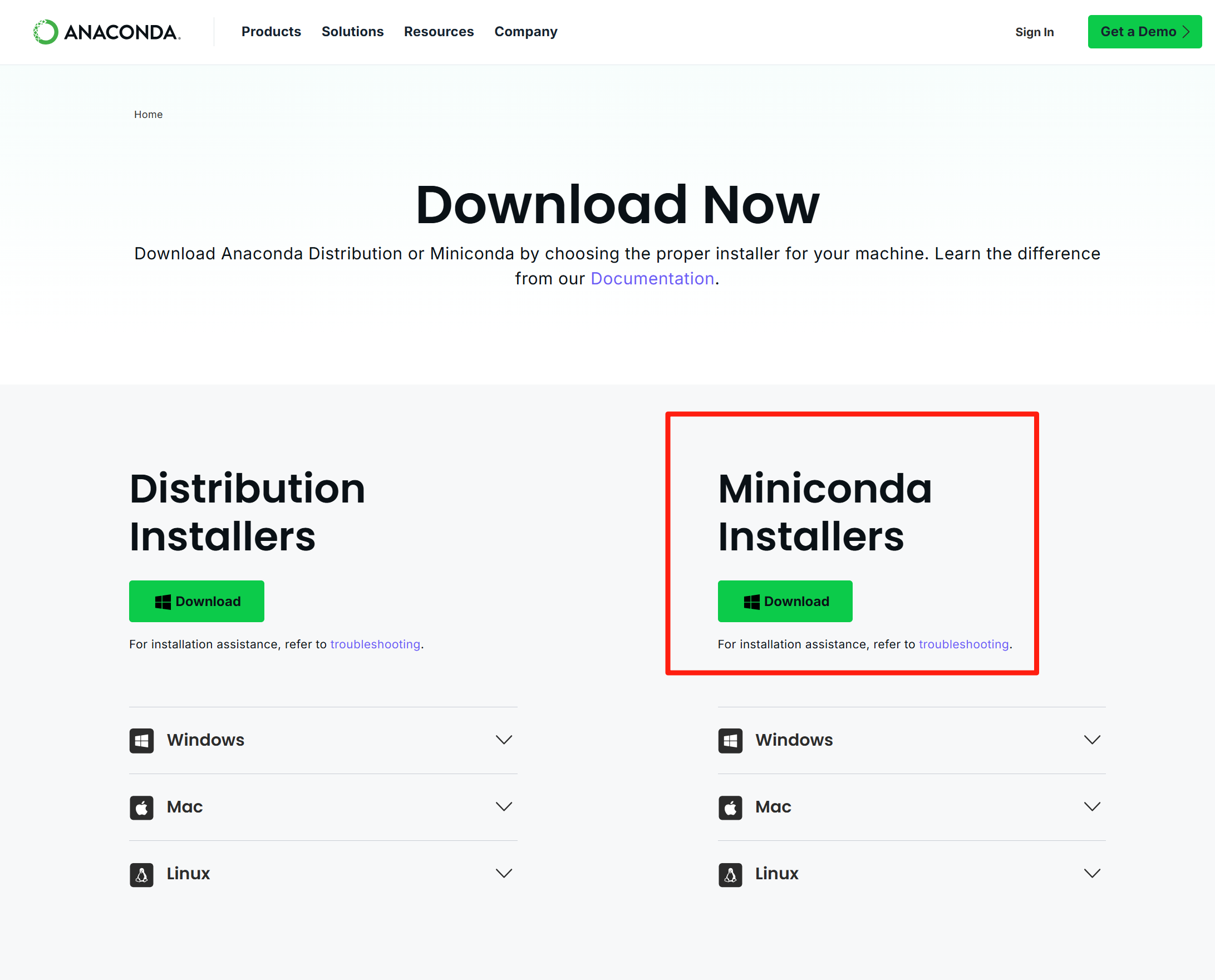Open the Products menu
The height and width of the screenshot is (980, 1215).
271,32
